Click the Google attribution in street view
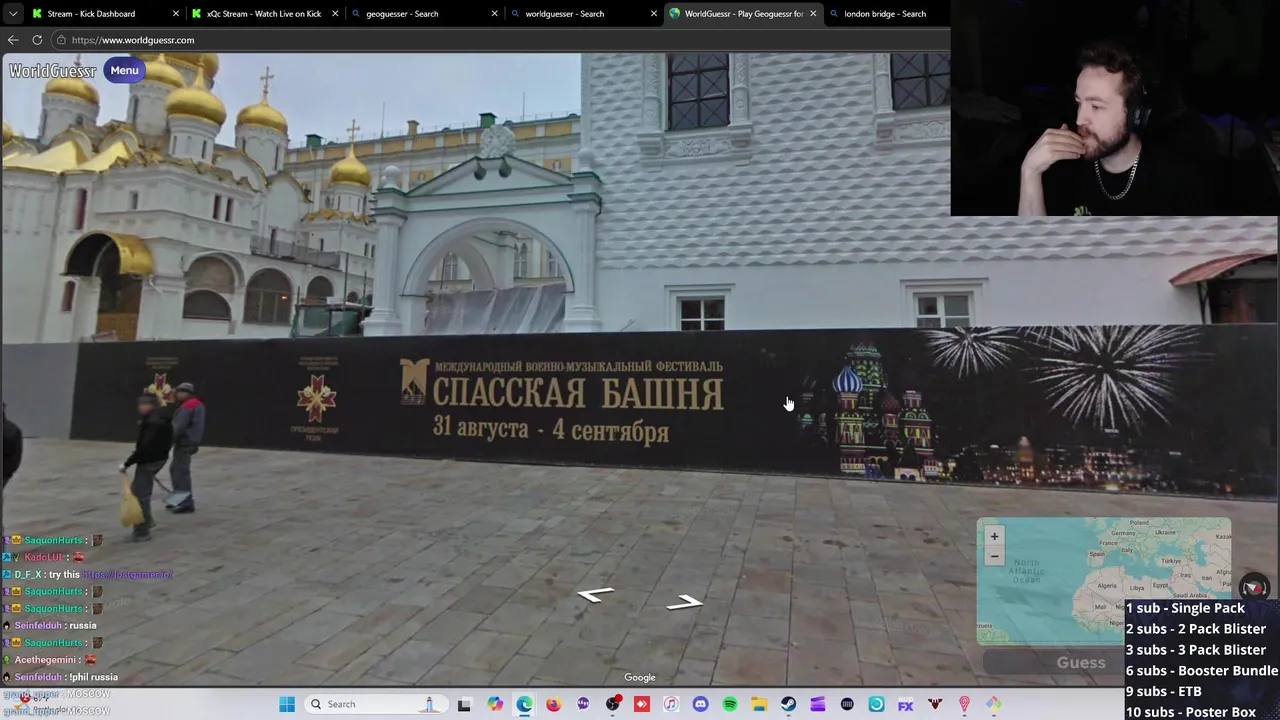 (x=640, y=678)
